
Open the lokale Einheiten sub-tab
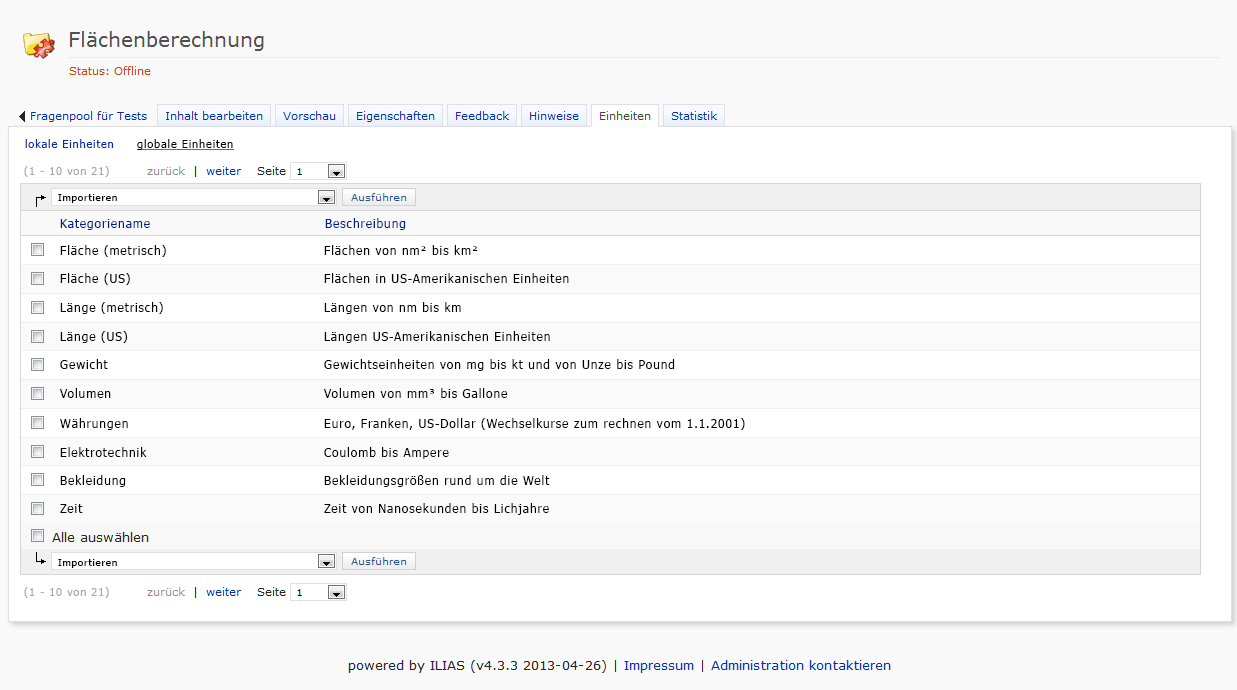(x=69, y=144)
